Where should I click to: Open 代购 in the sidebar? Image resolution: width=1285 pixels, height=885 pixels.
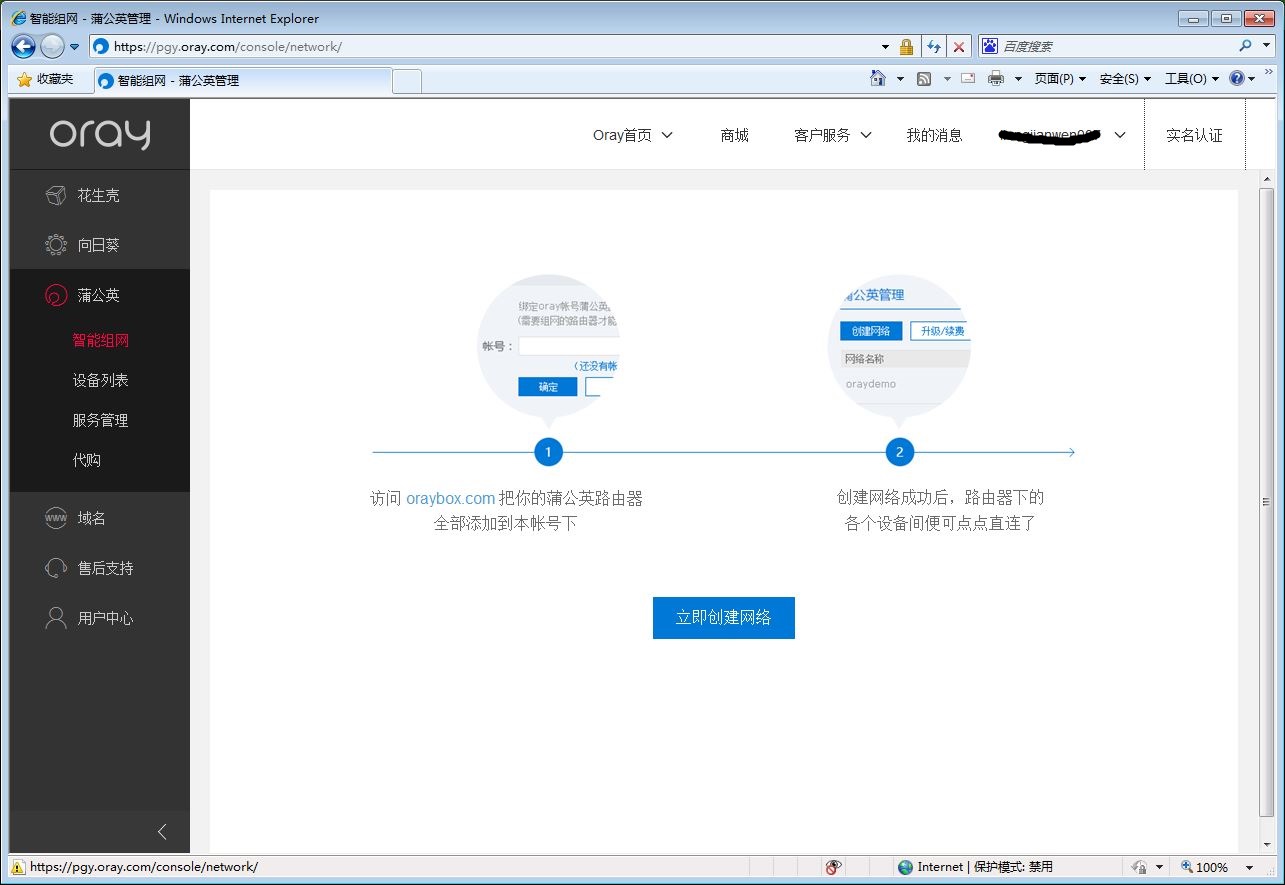click(86, 460)
